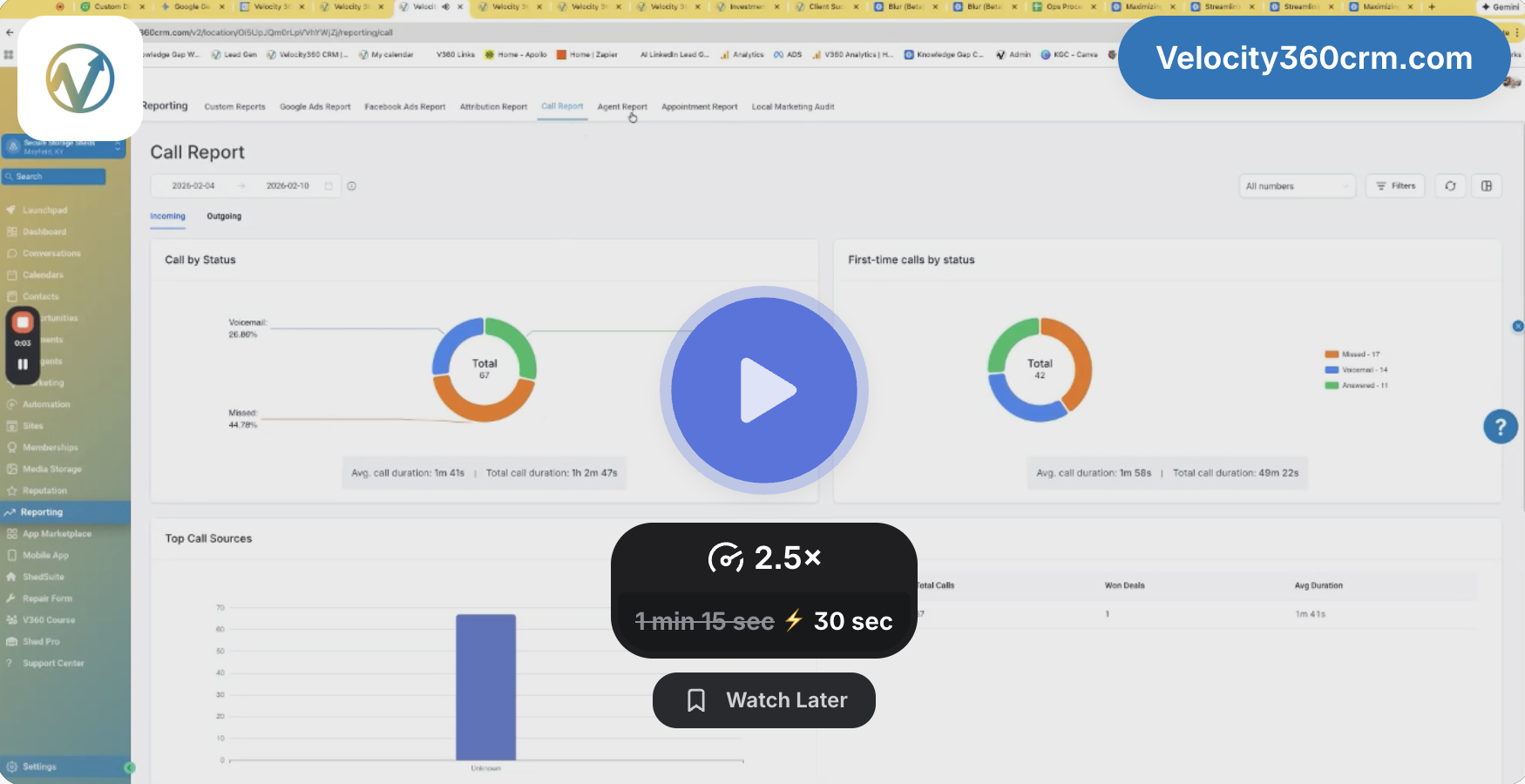Open a new browser tab
The image size is (1525, 784).
1432,7
